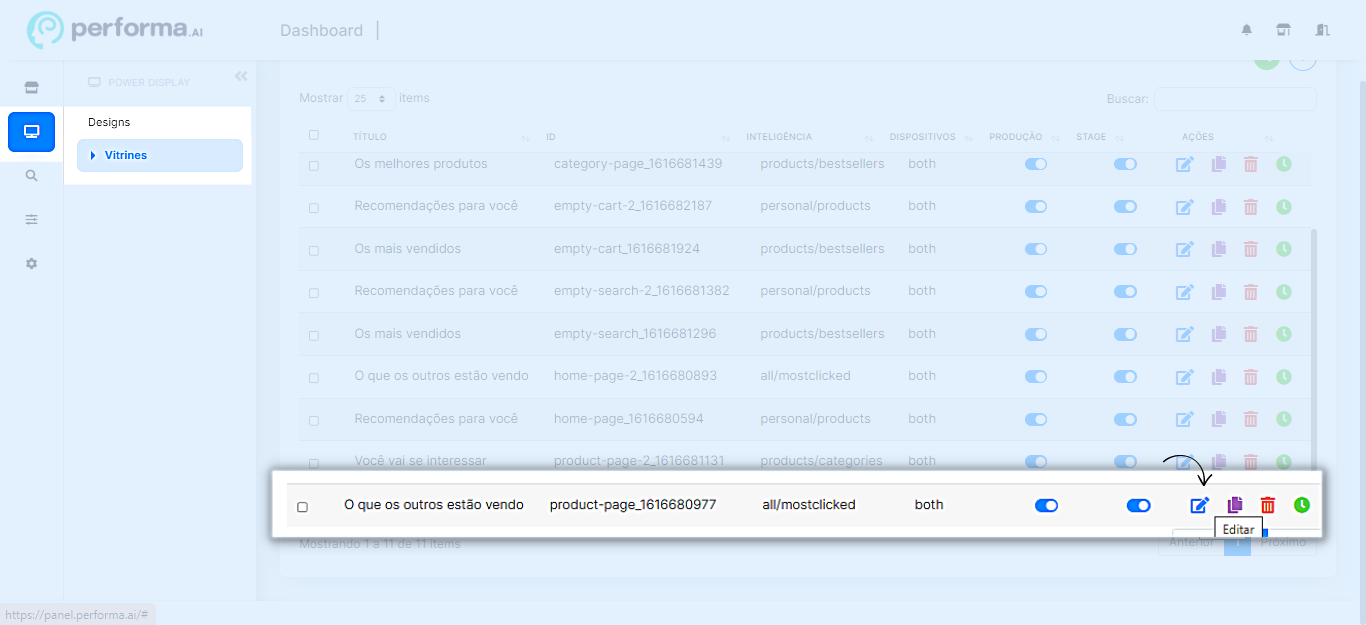Click the product-page_1616680977 ID cell
1366x625 pixels.
click(x=633, y=505)
